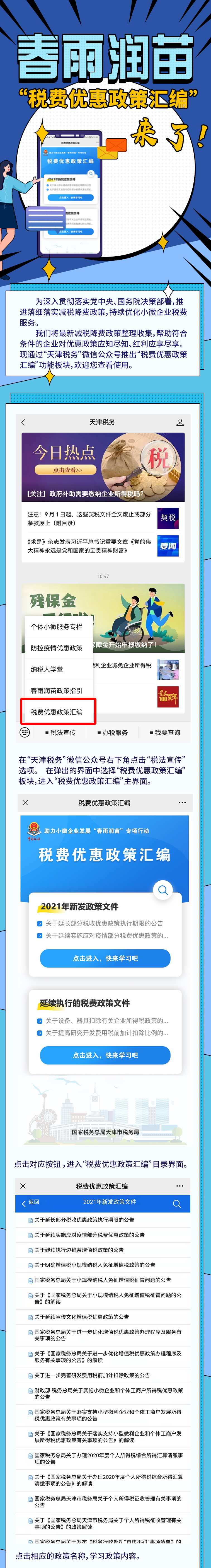Open 关于延长部分税收优惠政策执行期限的公告 in document list
Screen dimensions: 211x1568
coord(84,1220)
